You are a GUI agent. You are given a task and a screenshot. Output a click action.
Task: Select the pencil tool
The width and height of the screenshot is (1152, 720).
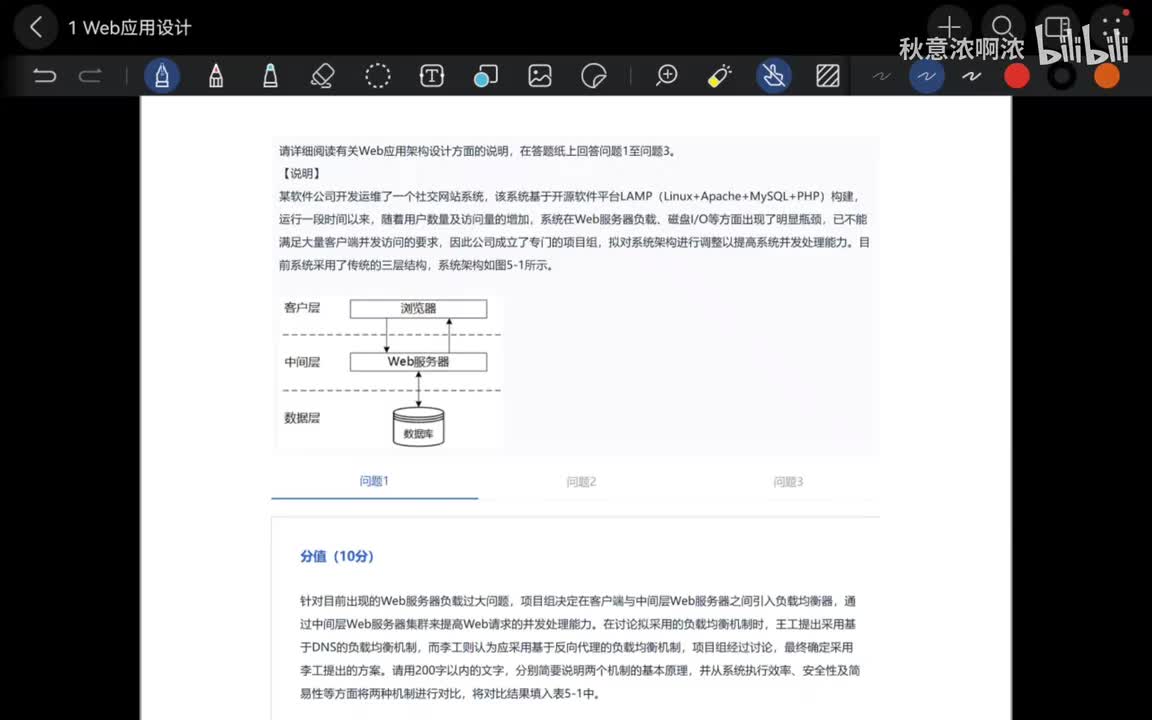tap(216, 76)
